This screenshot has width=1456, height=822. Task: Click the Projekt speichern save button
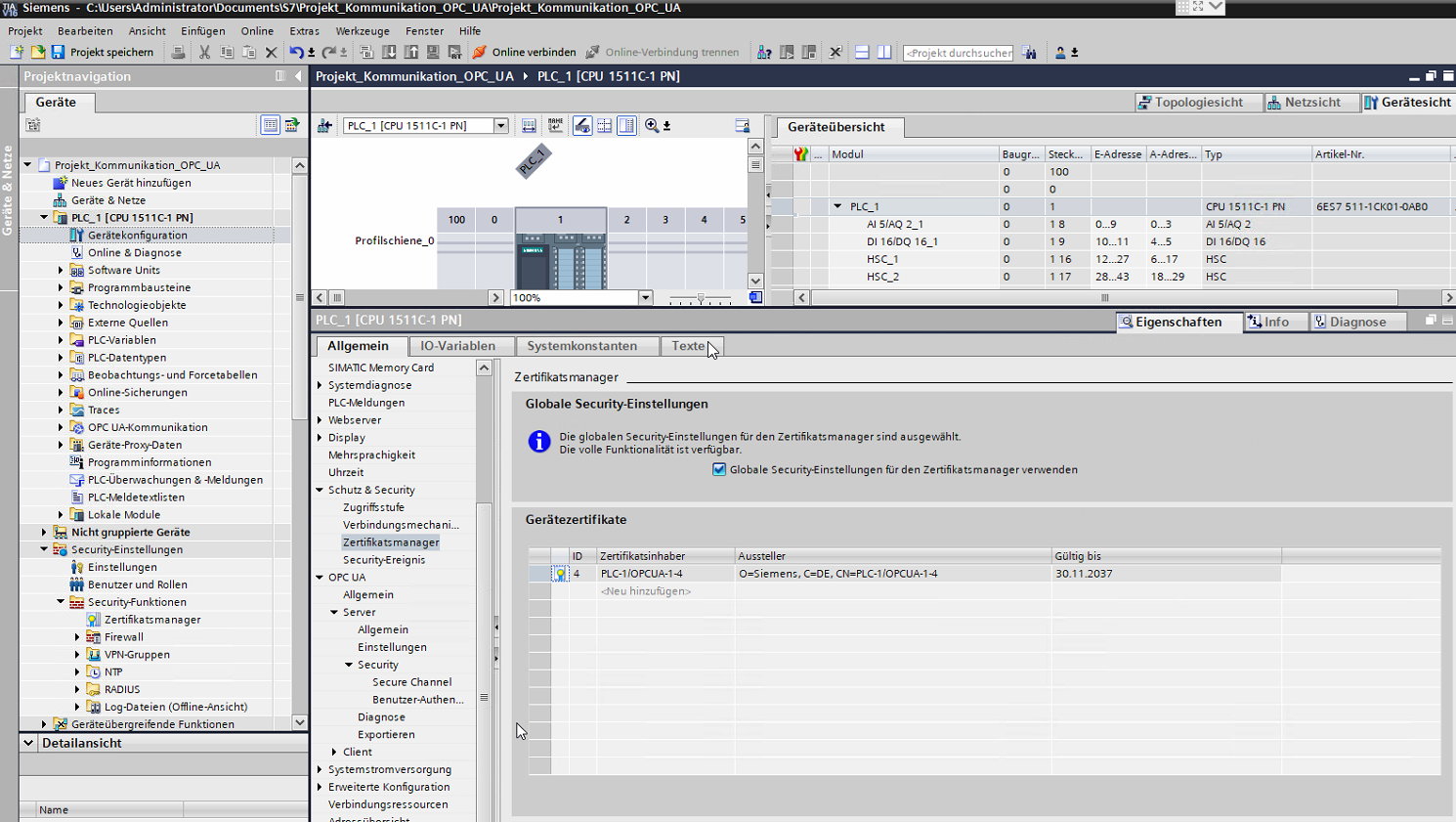click(103, 52)
